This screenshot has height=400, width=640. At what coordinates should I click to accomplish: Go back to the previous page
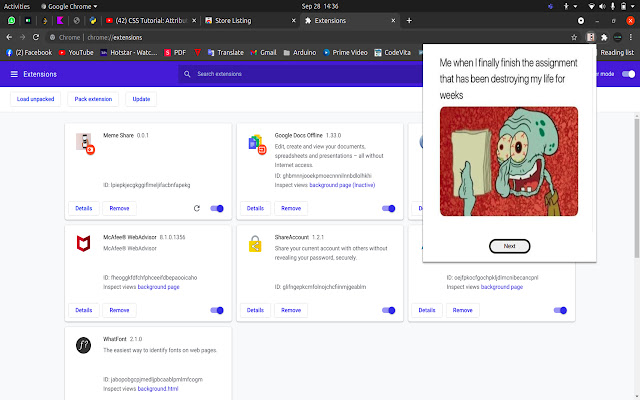click(x=9, y=37)
